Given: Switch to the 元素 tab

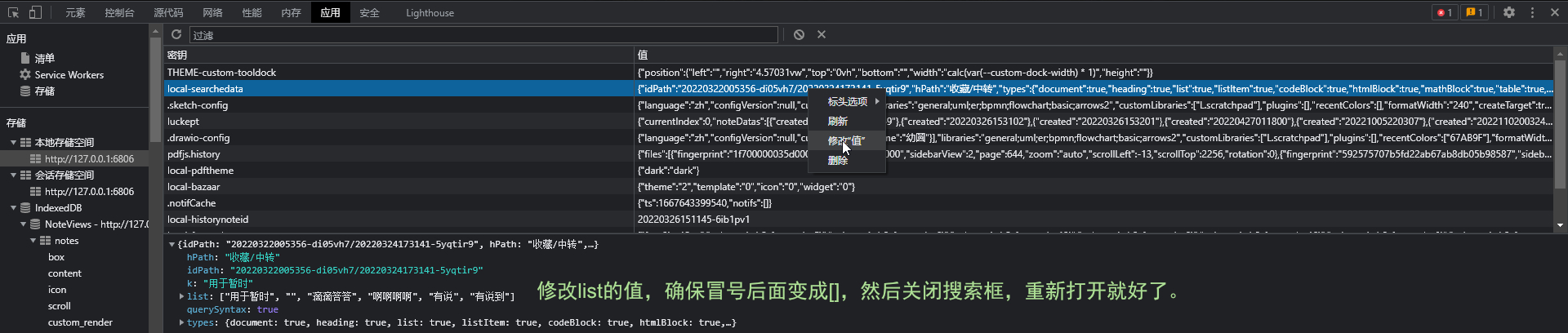Looking at the screenshot, I should [x=75, y=12].
